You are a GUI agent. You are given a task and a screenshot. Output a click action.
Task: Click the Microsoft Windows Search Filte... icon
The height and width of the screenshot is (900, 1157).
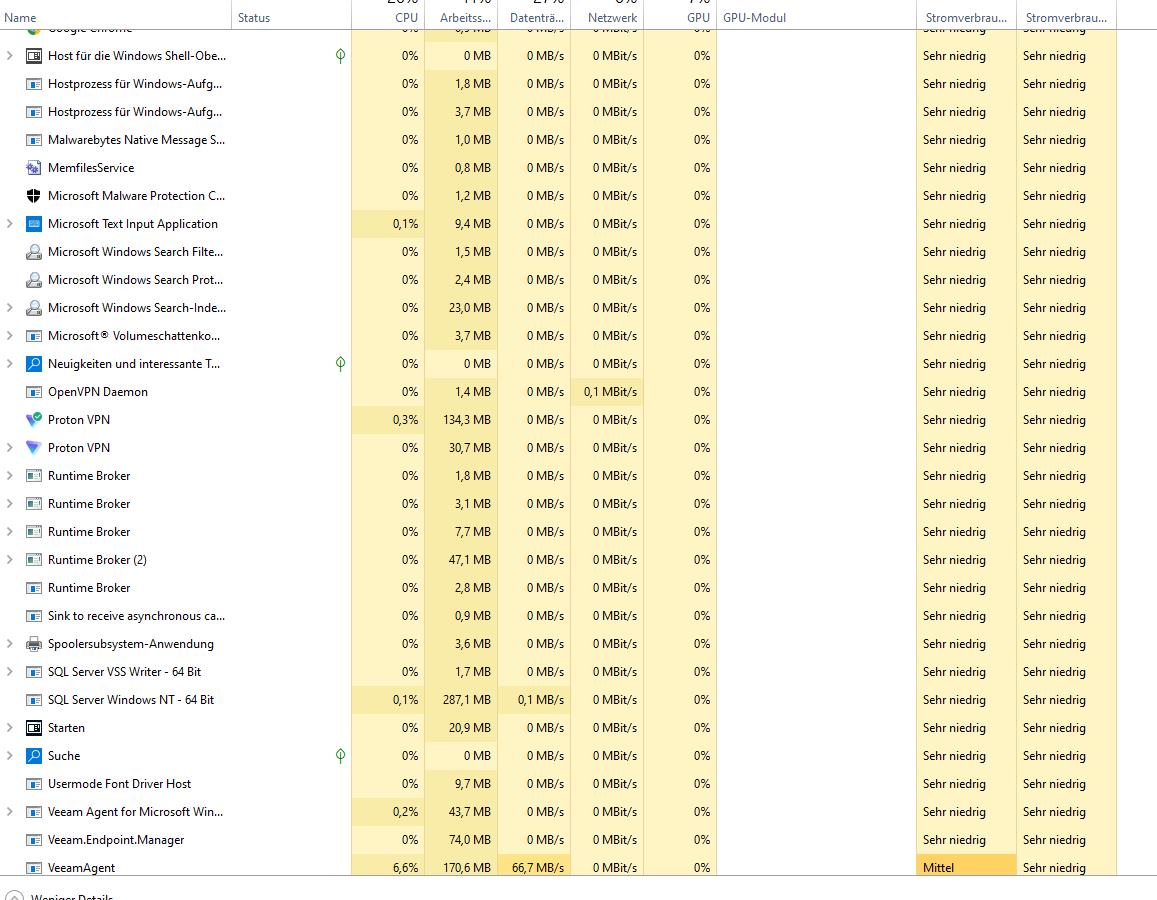pos(33,252)
